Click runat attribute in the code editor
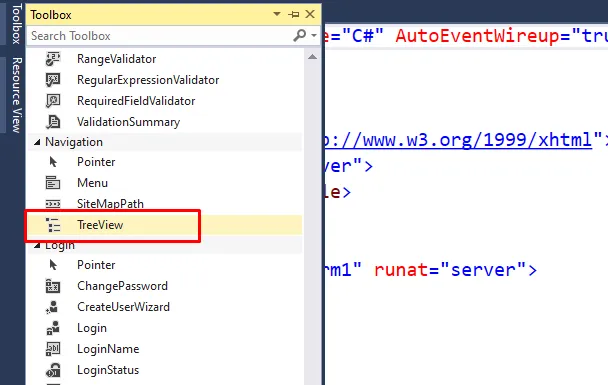Image resolution: width=608 pixels, height=385 pixels. pyautogui.click(x=402, y=269)
